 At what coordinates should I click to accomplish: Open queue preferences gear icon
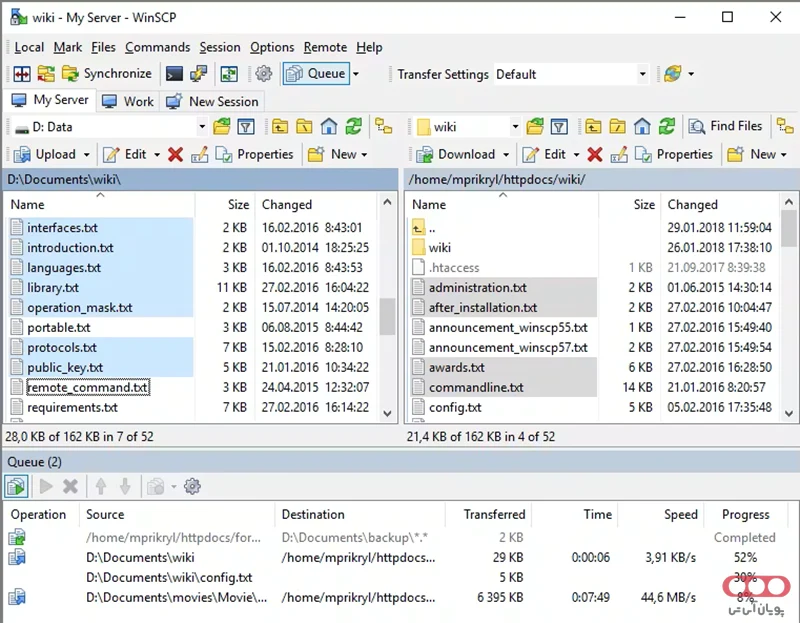coord(192,486)
